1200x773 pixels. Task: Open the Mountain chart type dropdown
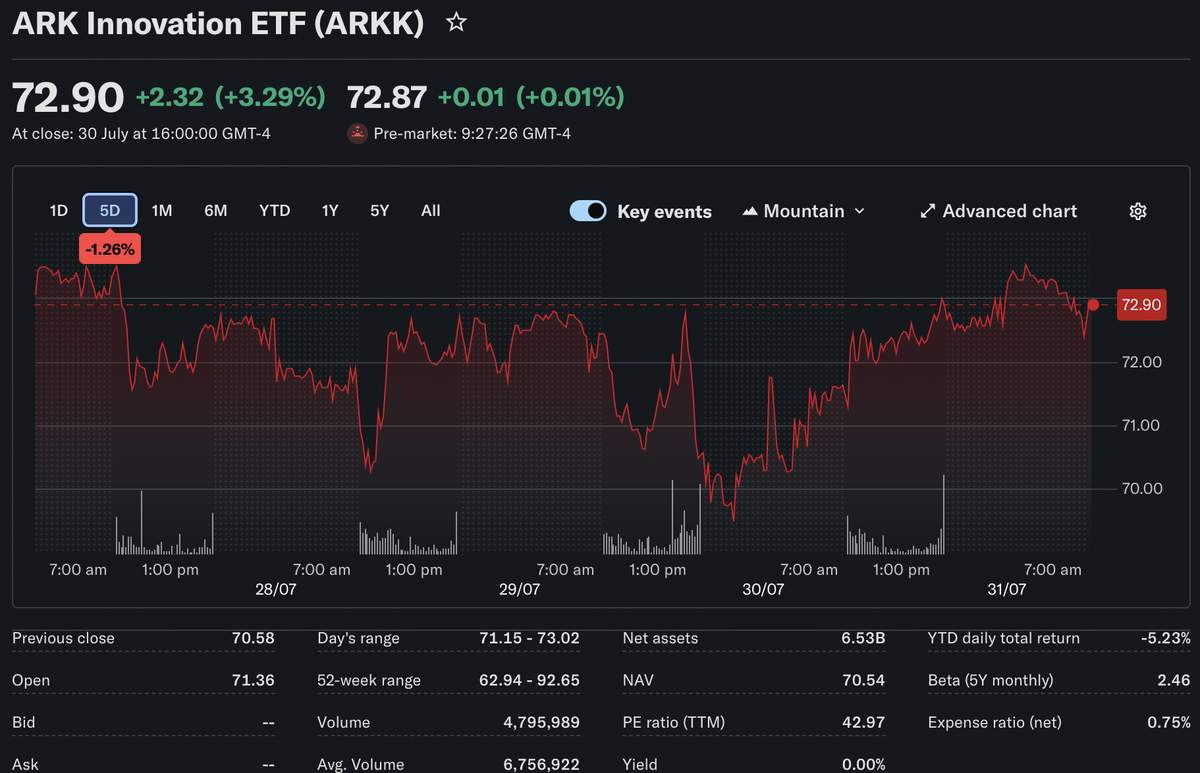(x=804, y=211)
